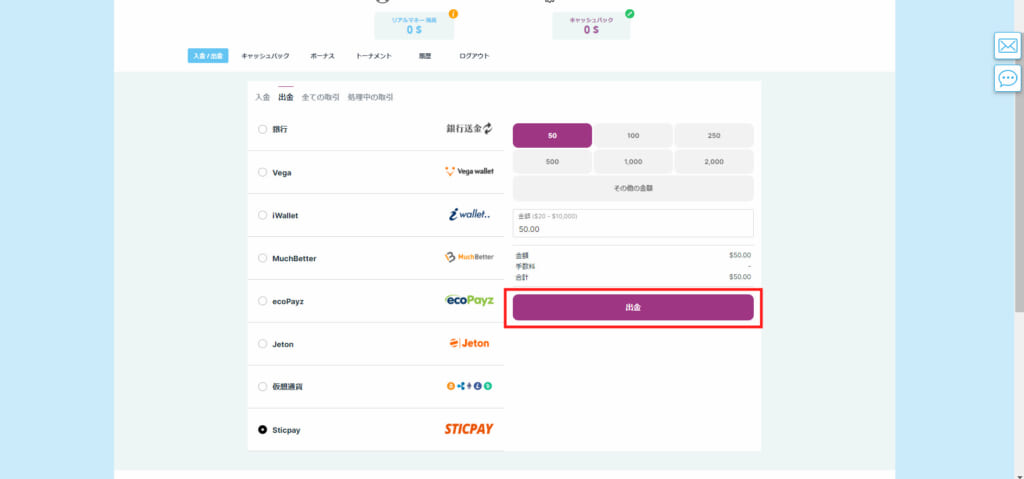Viewport: 1024px width, 479px height.
Task: Click the cryptocurrency coin icons
Action: (x=470, y=386)
